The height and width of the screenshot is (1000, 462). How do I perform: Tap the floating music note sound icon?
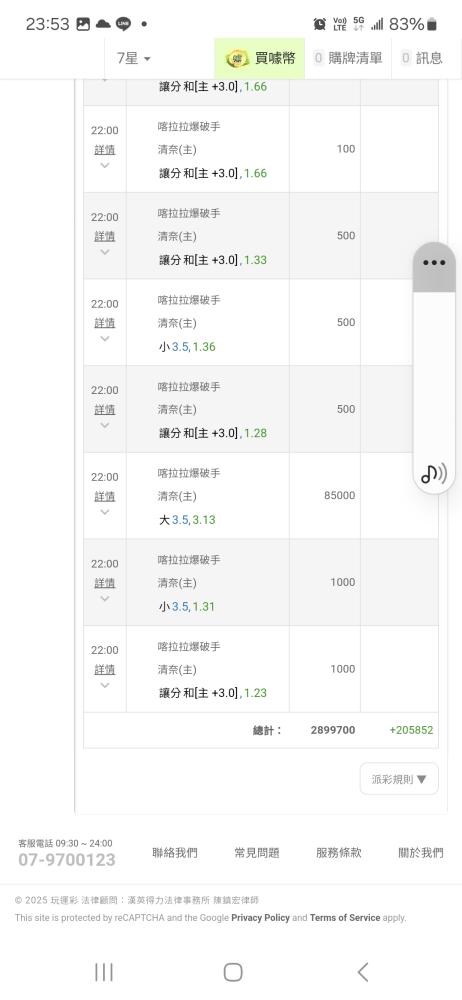pyautogui.click(x=434, y=473)
